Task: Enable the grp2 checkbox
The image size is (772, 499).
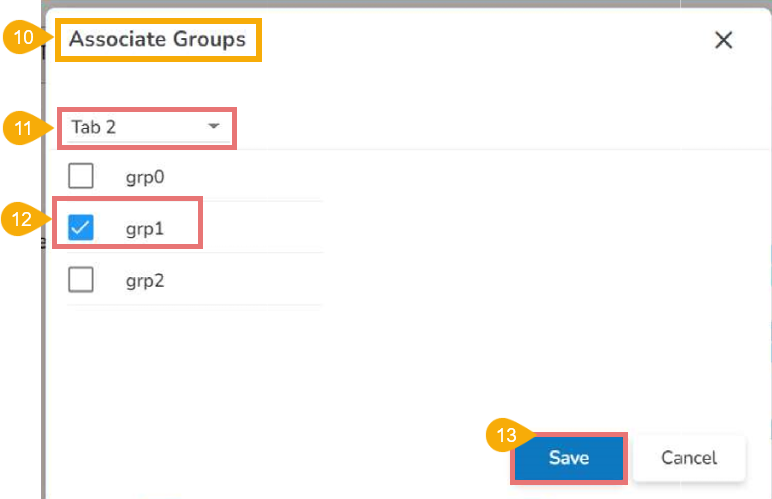Action: [x=80, y=281]
